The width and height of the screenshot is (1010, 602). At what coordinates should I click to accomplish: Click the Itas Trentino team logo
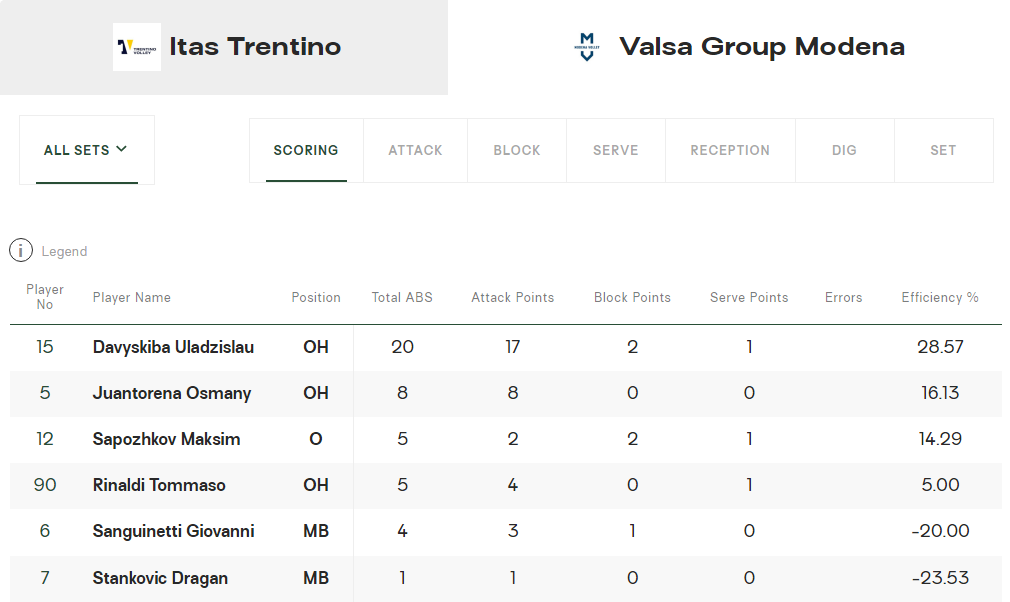tap(137, 47)
